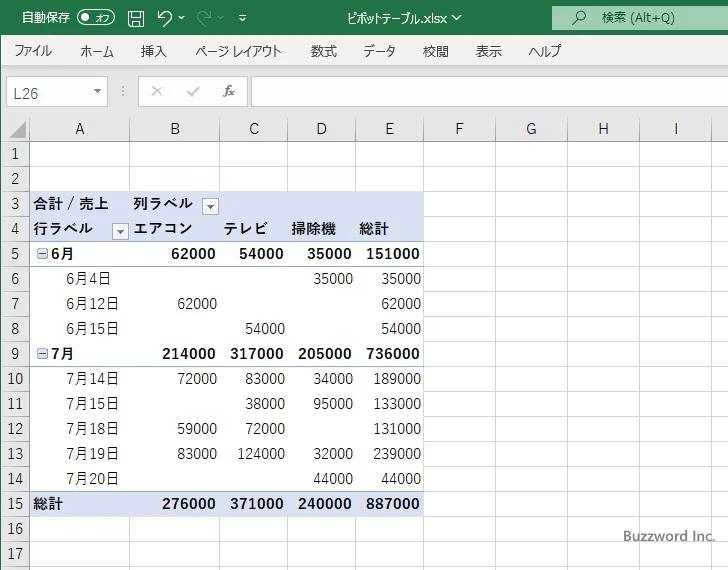Select the 7月19日 row label

[x=80, y=454]
